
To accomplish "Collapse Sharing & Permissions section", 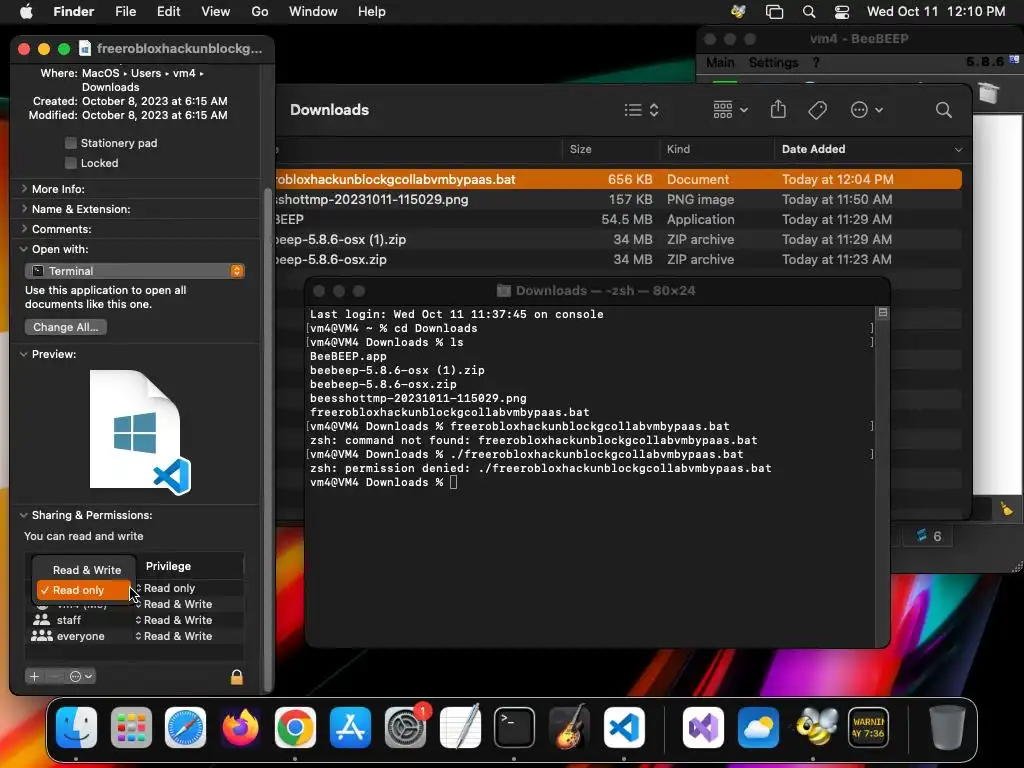I will click(x=24, y=515).
